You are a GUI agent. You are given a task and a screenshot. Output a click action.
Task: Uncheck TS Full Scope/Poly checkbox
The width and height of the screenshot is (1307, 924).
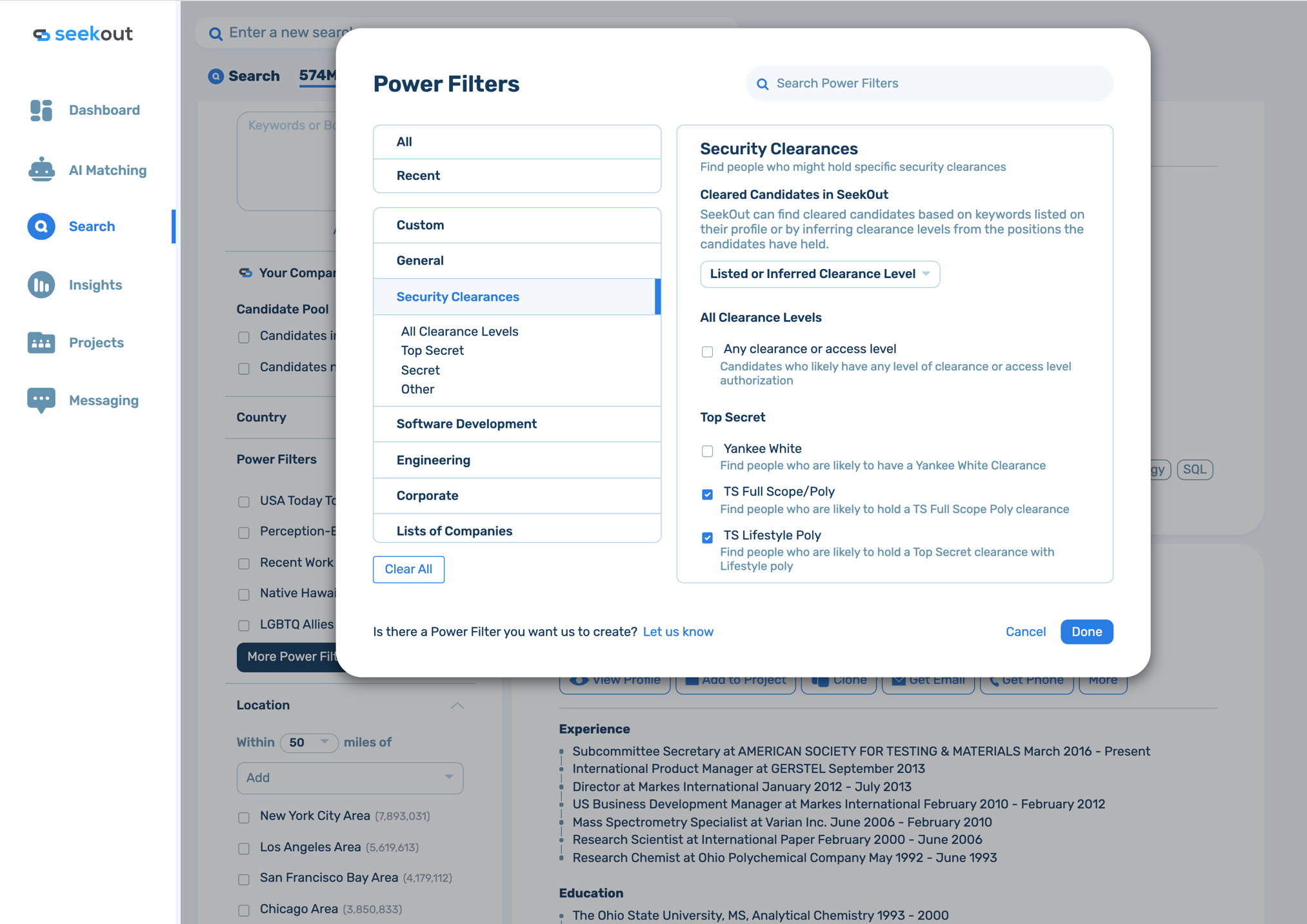pos(708,494)
